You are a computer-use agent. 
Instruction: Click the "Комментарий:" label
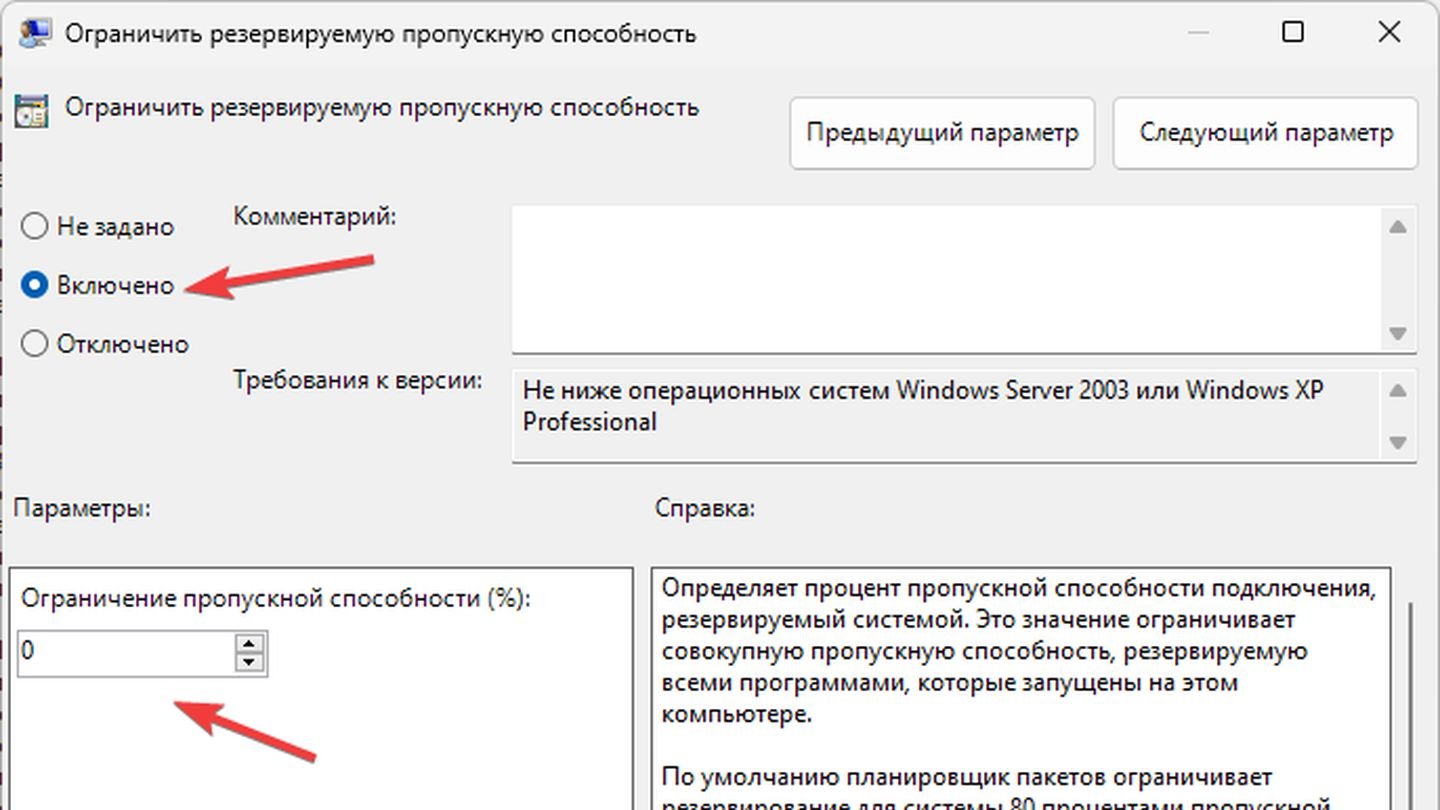[x=315, y=216]
